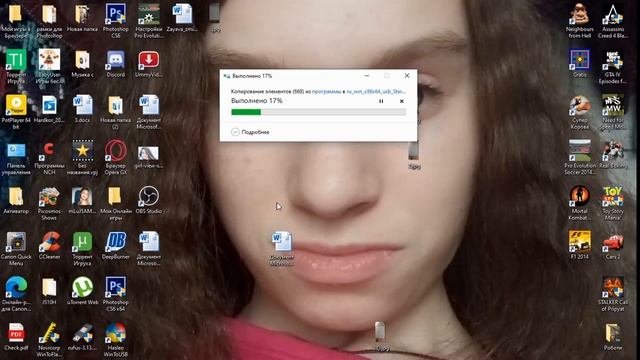Open the Мои Онлайн игры folder

[x=116, y=203]
